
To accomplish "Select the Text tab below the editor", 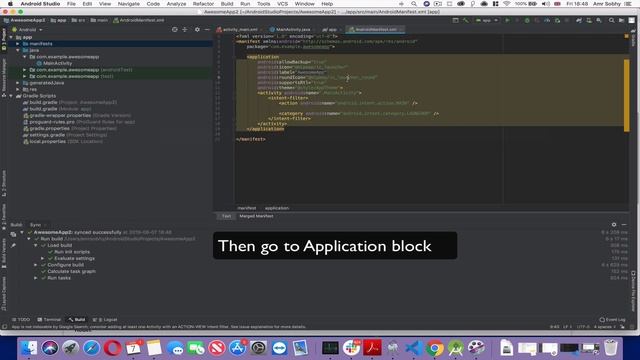I will pyautogui.click(x=226, y=216).
